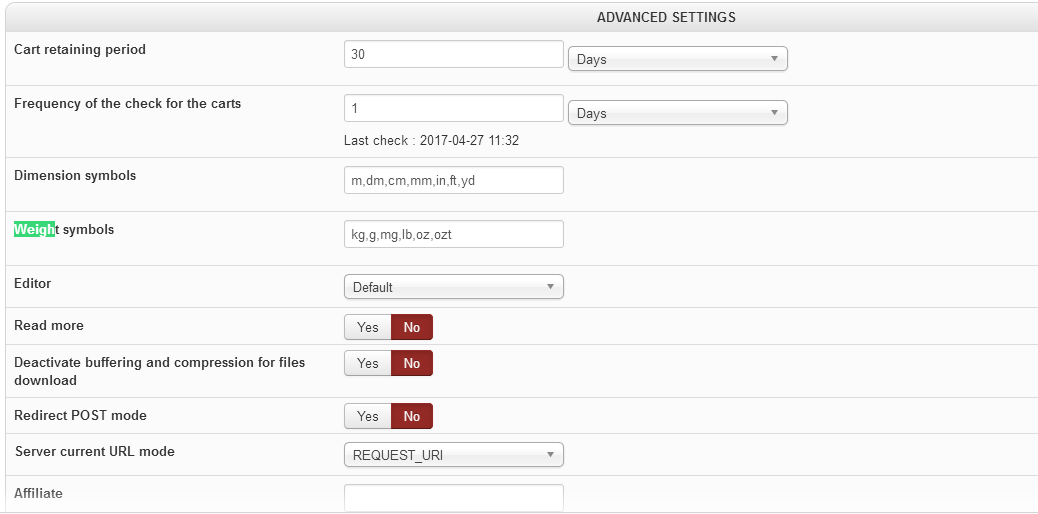This screenshot has width=1038, height=514.
Task: Select No for Redirect POST mode
Action: [x=412, y=416]
